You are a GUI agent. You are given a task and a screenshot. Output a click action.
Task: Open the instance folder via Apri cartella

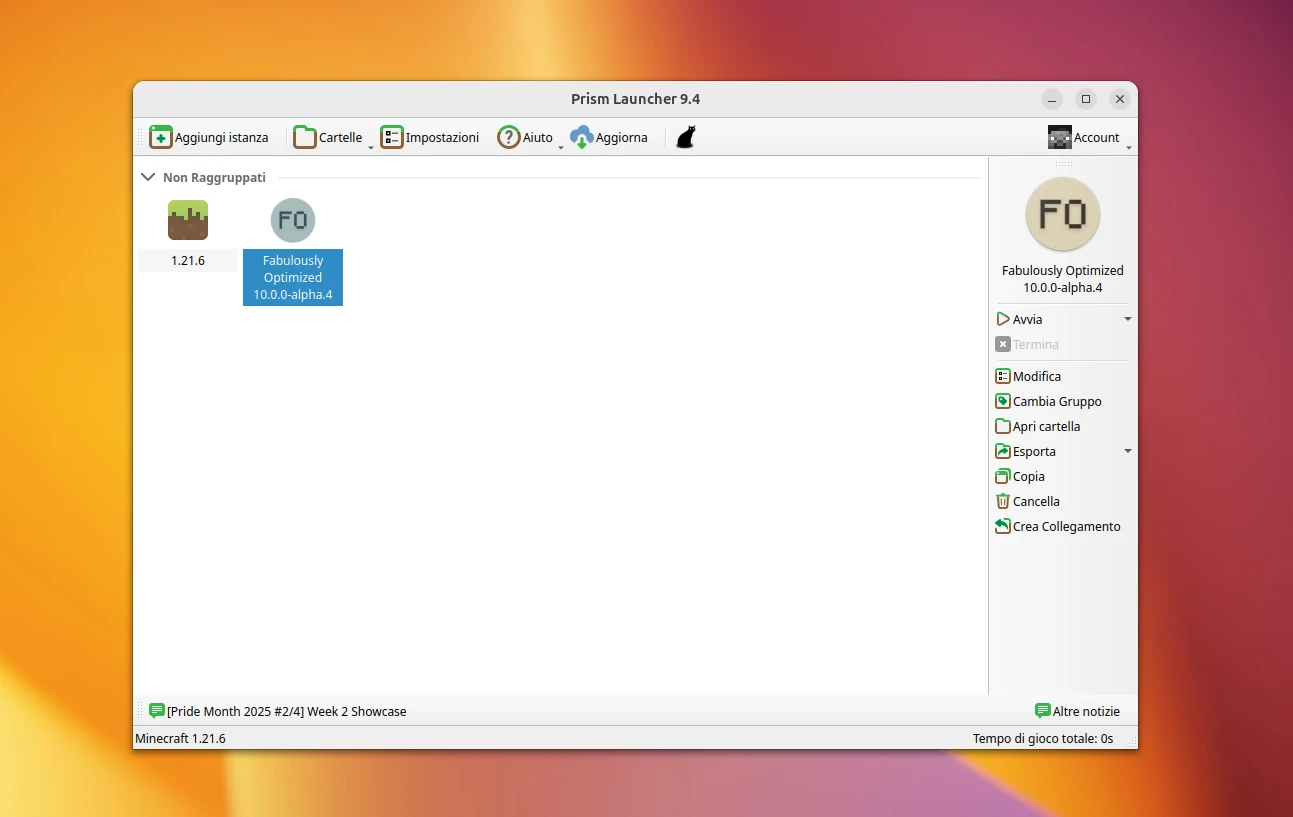(x=1001, y=426)
